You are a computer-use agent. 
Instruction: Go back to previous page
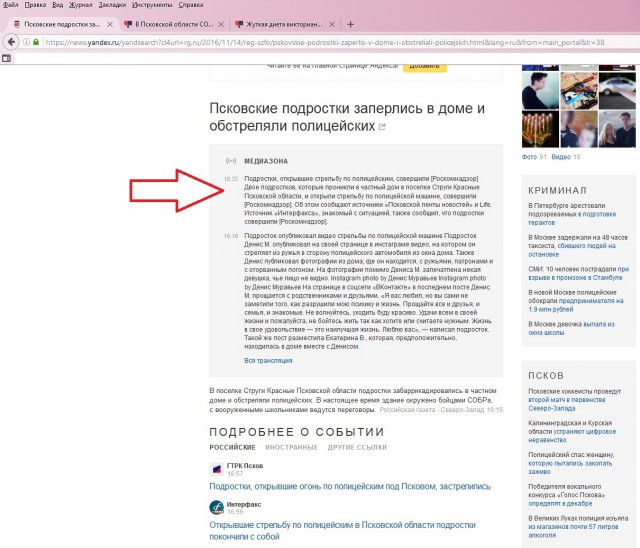pyautogui.click(x=11, y=42)
